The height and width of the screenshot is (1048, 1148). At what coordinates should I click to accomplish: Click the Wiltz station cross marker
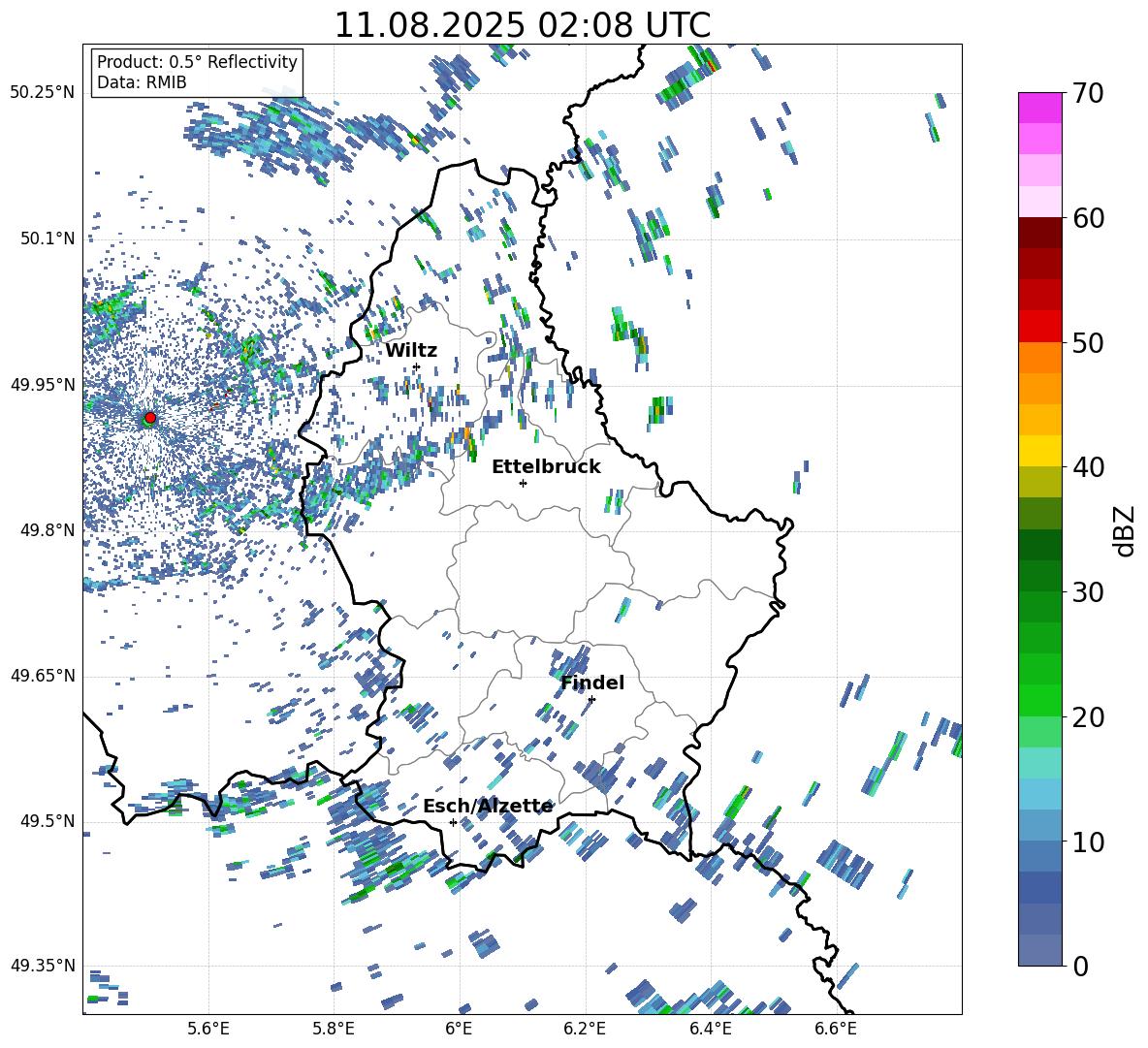coord(417,366)
